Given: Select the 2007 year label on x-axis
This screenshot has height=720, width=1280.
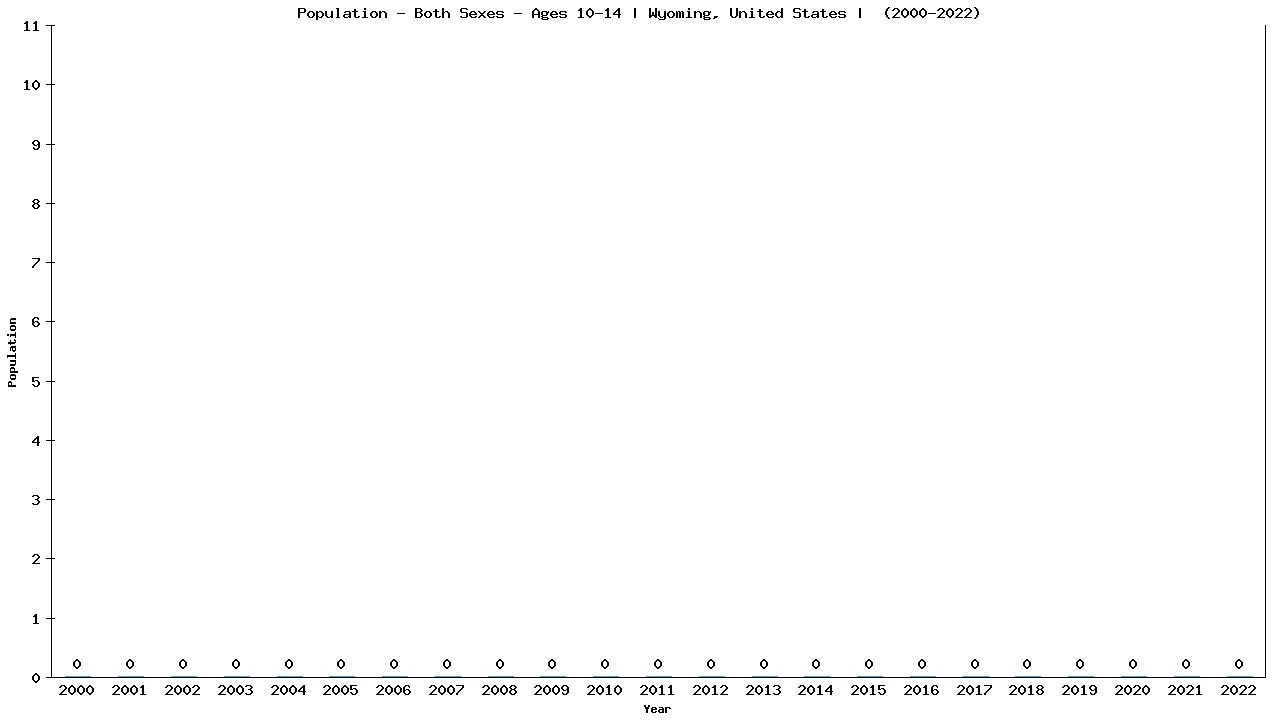Looking at the screenshot, I should (x=447, y=690).
